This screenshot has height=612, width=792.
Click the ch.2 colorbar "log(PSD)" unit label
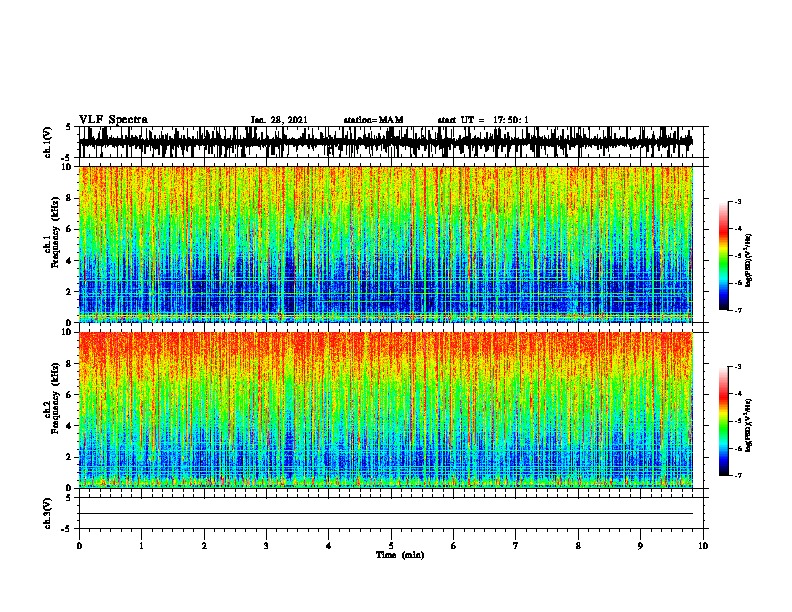749,425
